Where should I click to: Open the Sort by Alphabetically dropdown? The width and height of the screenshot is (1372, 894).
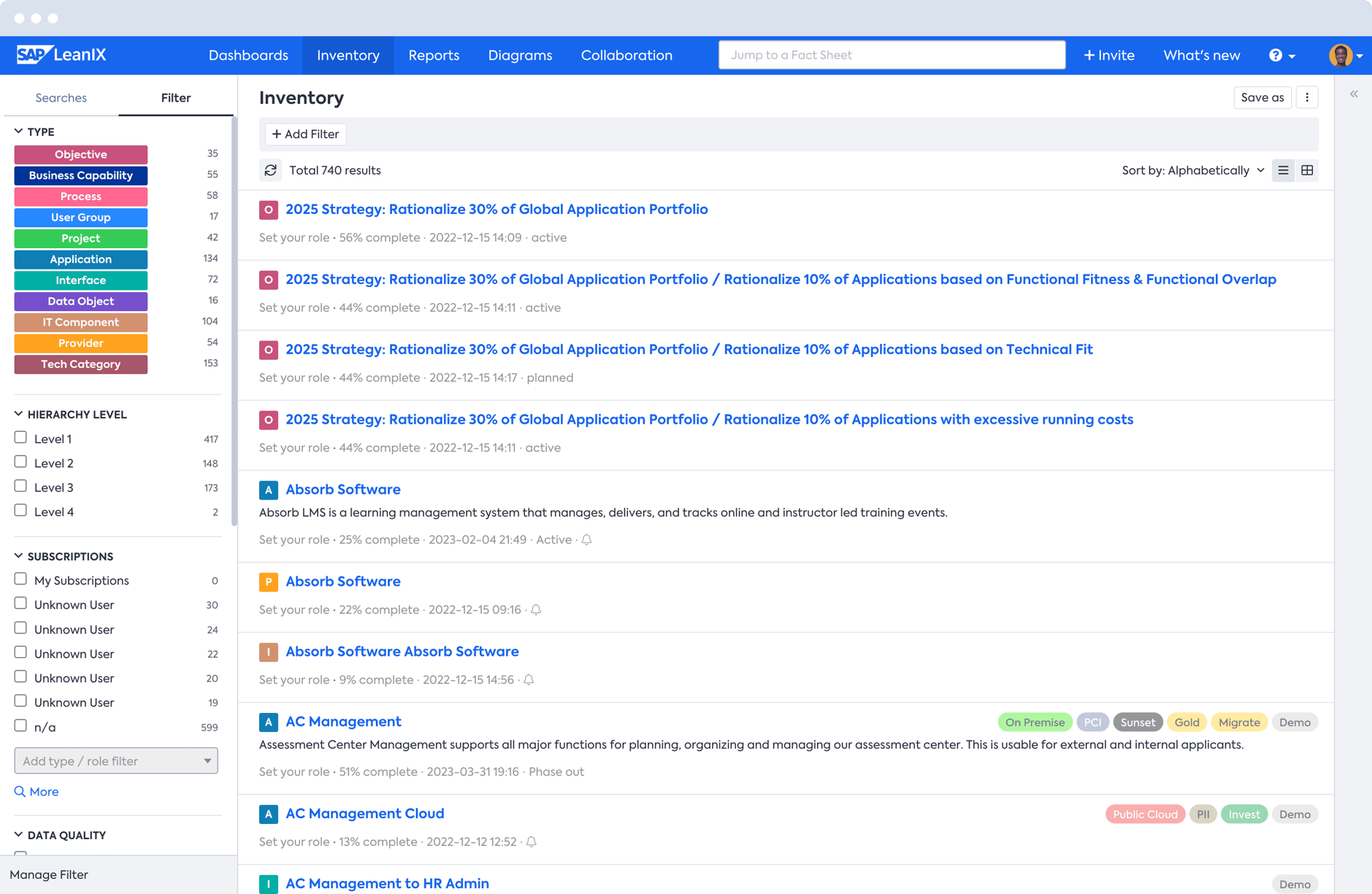(x=1192, y=170)
